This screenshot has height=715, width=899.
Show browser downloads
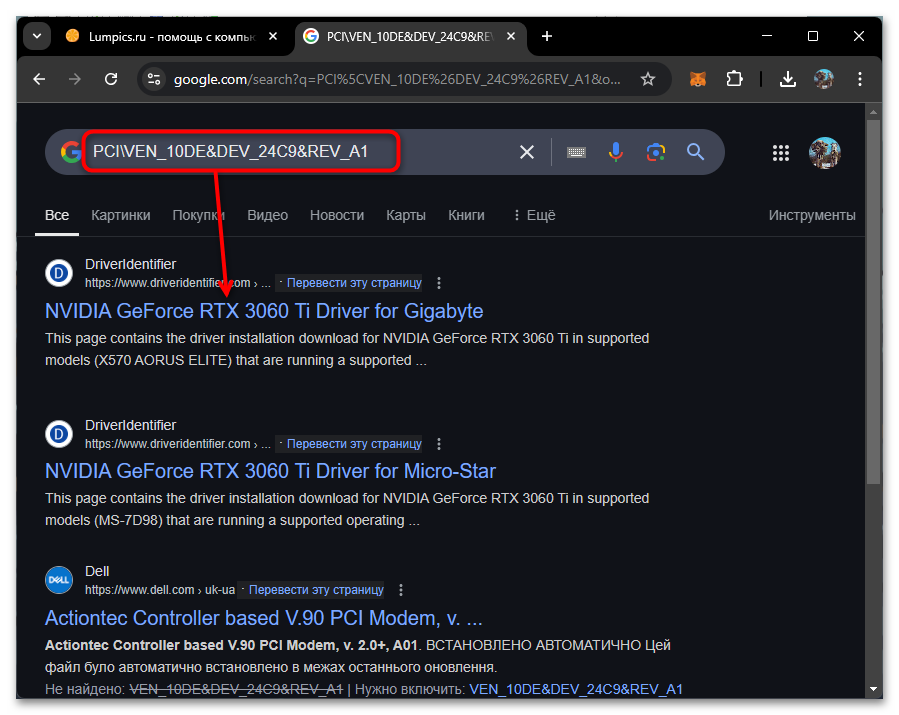(x=788, y=79)
